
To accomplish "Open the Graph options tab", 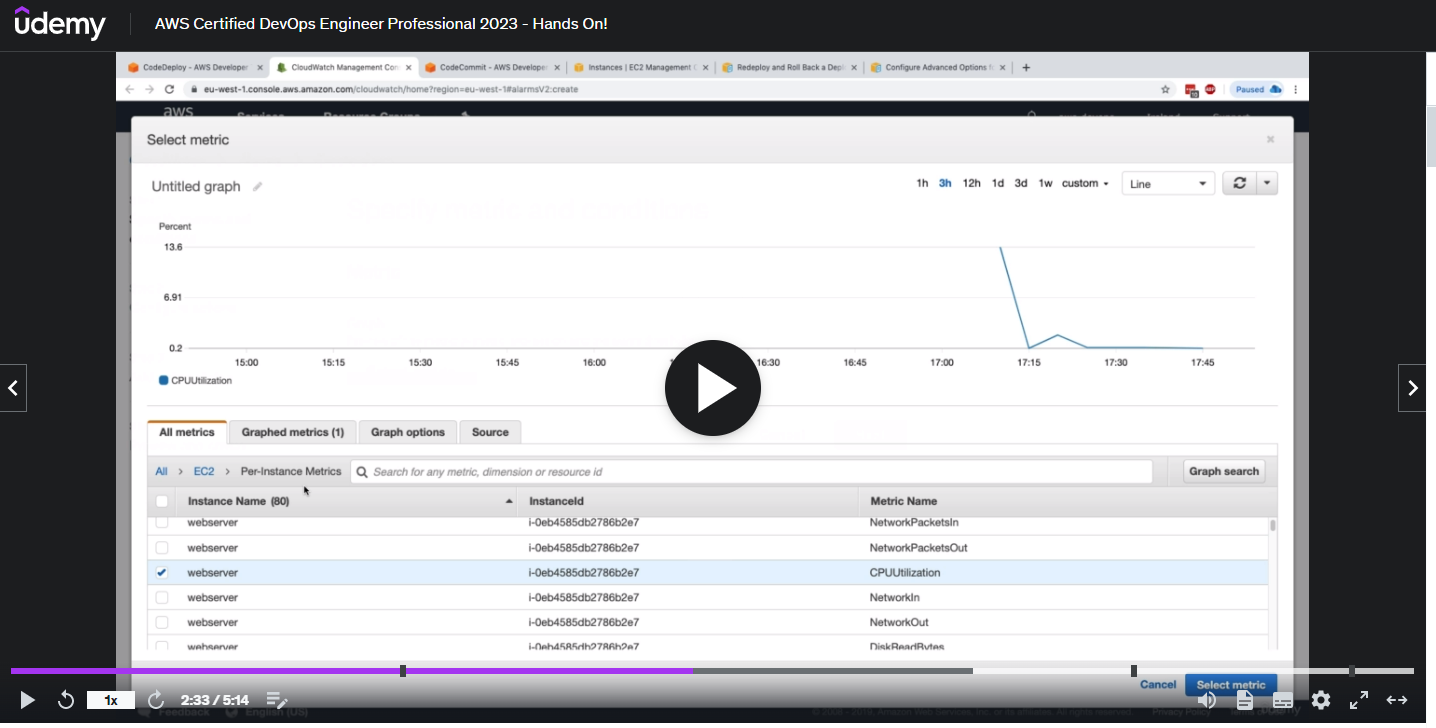I will coord(408,432).
